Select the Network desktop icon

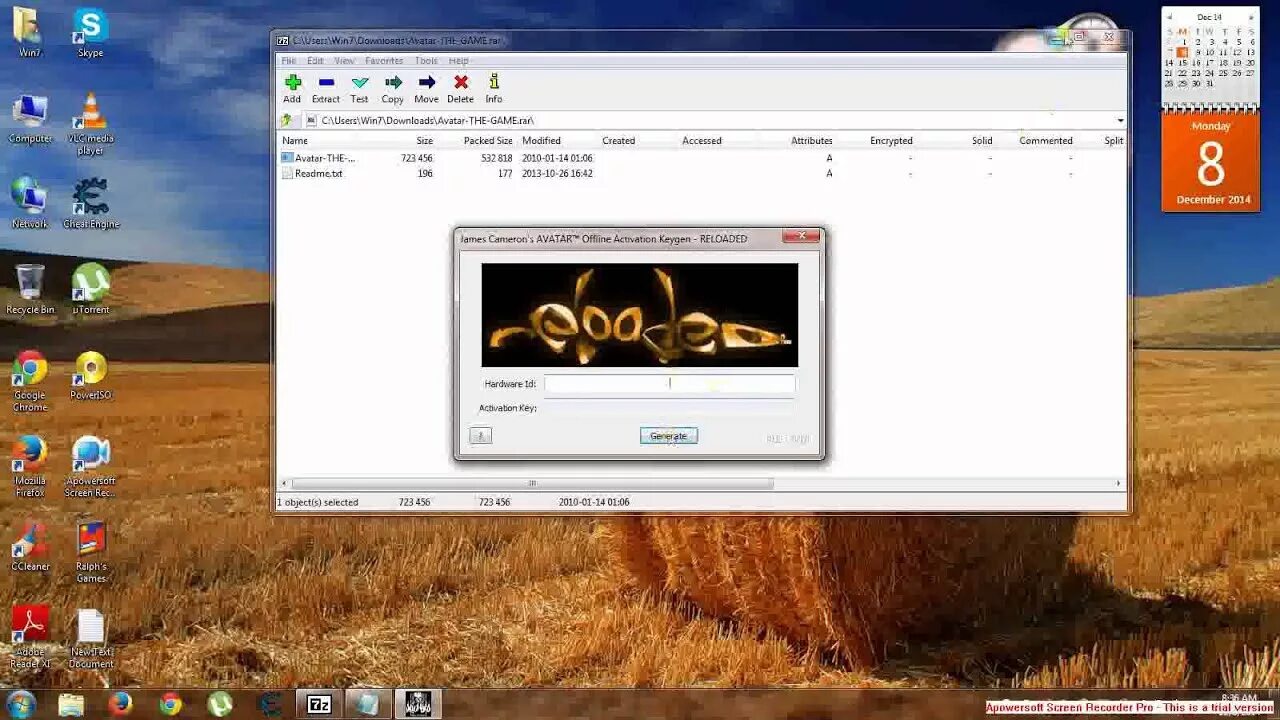pyautogui.click(x=30, y=204)
